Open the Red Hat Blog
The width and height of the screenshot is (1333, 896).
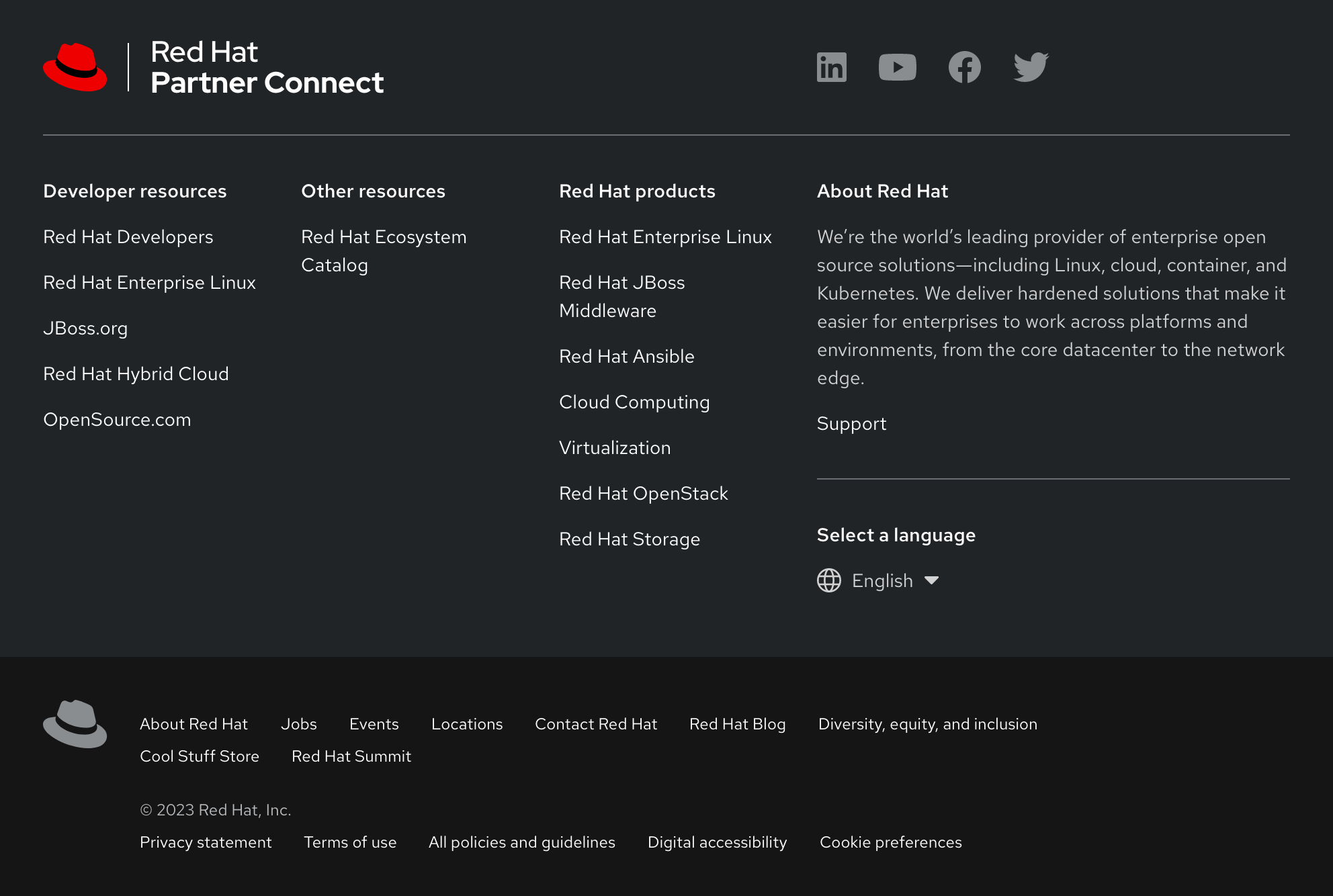click(x=737, y=724)
